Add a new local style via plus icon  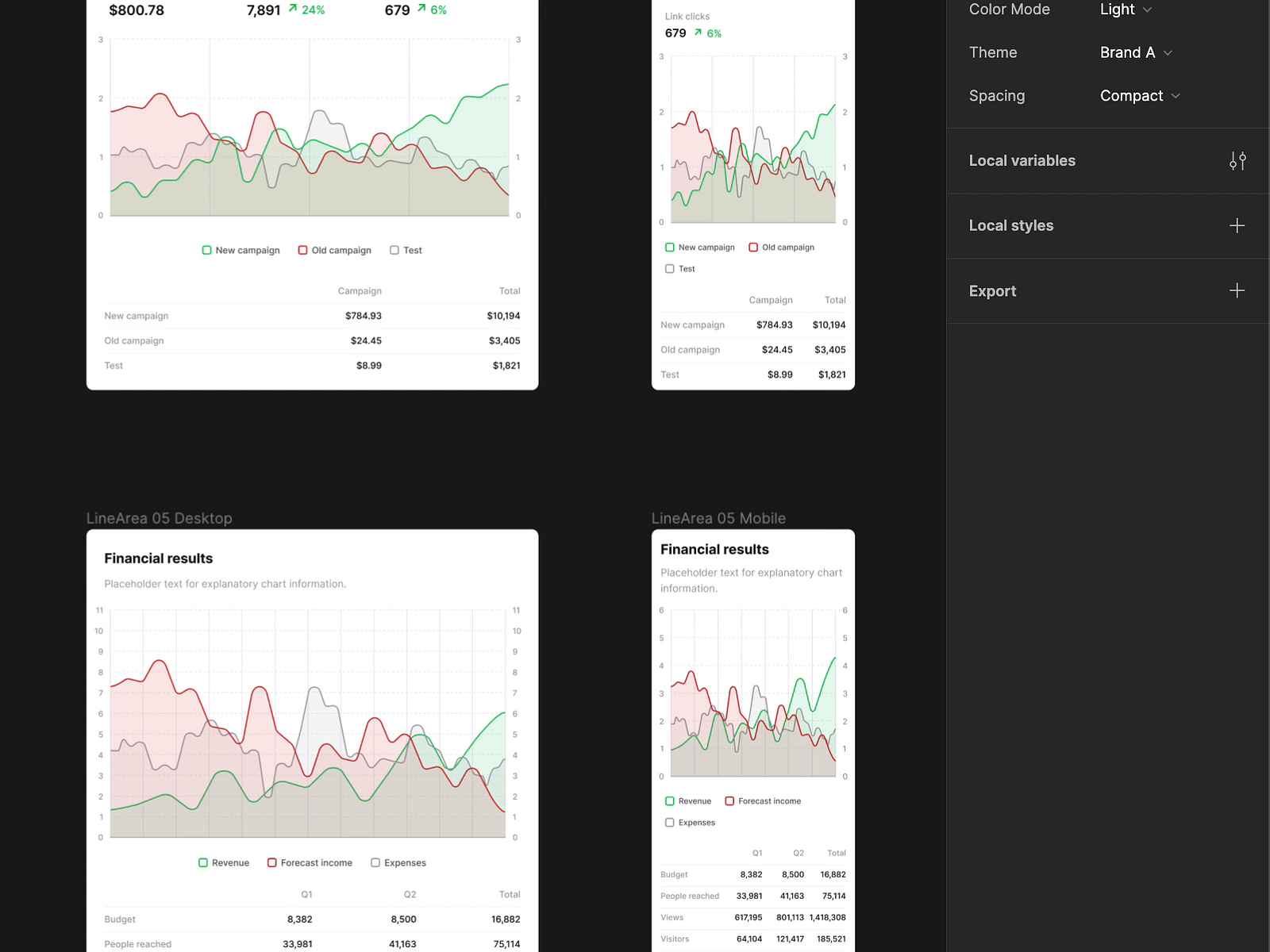[x=1236, y=226]
